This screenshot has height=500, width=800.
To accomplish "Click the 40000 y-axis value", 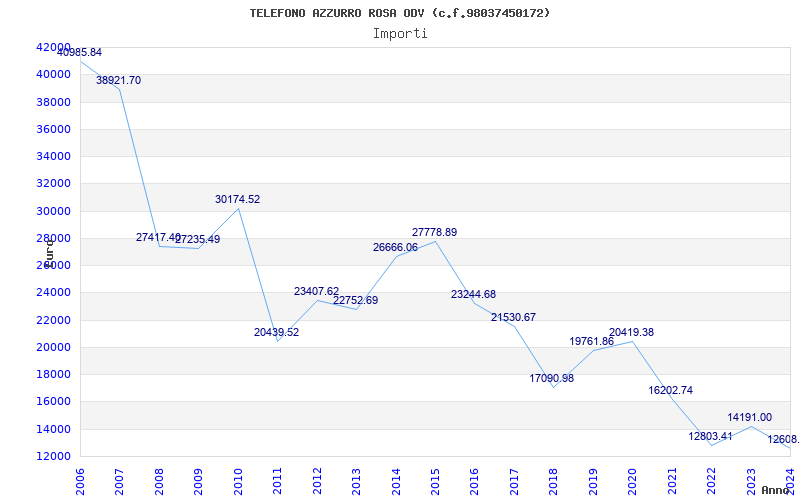I will [x=54, y=74].
